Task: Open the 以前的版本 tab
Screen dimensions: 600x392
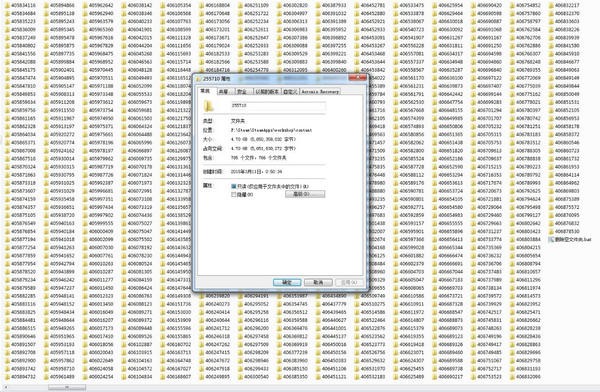Action: tap(267, 92)
